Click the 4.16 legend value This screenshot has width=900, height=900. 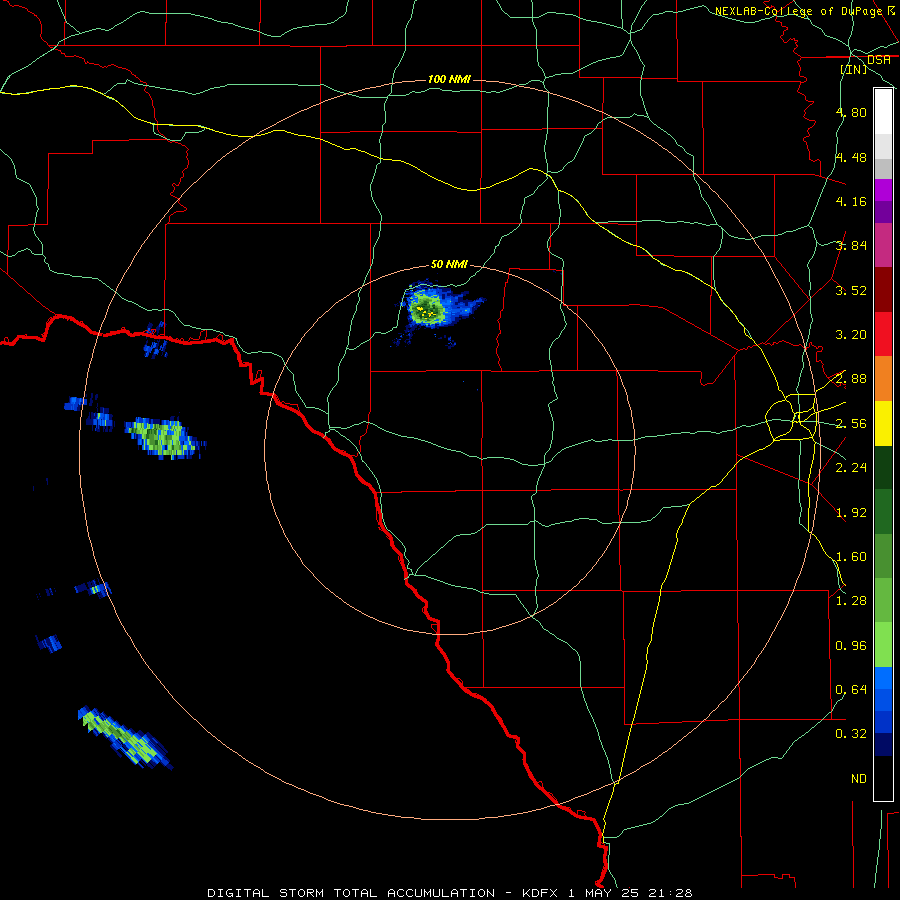[x=851, y=201]
